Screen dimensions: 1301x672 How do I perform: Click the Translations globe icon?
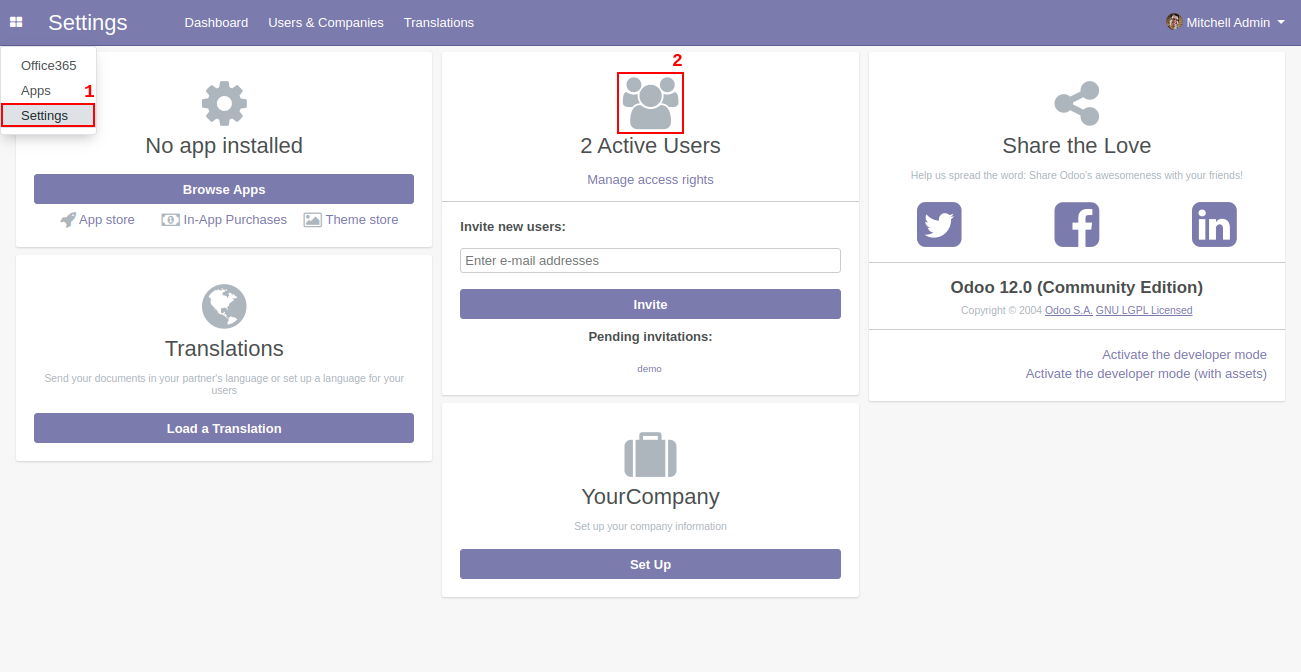coord(224,306)
